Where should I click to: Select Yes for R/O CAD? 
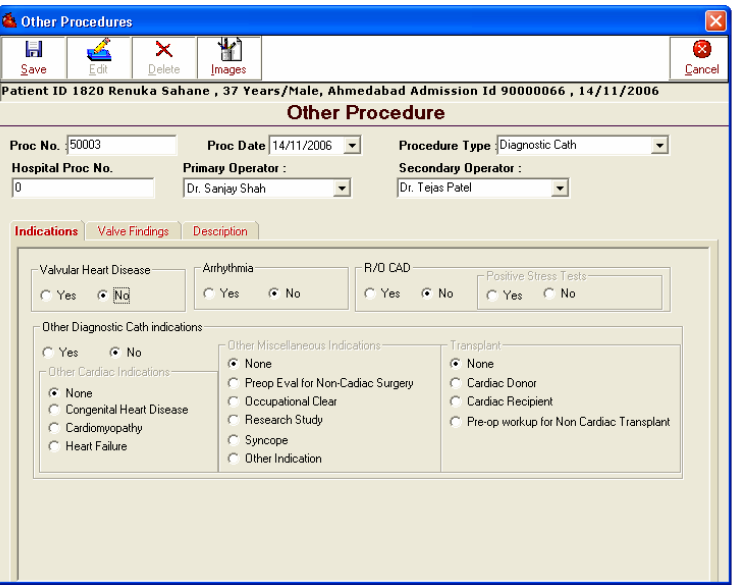(371, 293)
